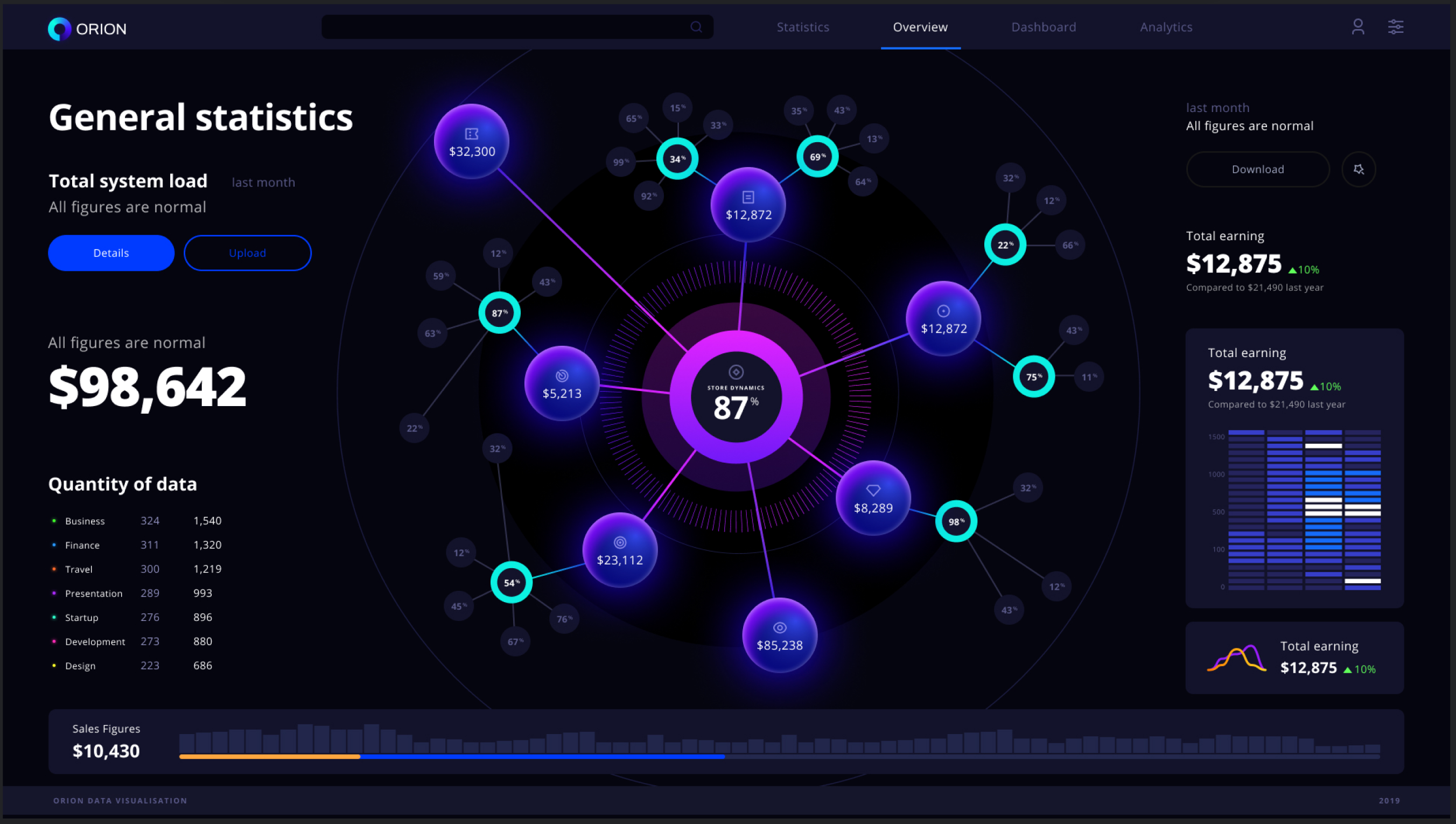Click the Download button
1456x824 pixels.
click(1257, 169)
